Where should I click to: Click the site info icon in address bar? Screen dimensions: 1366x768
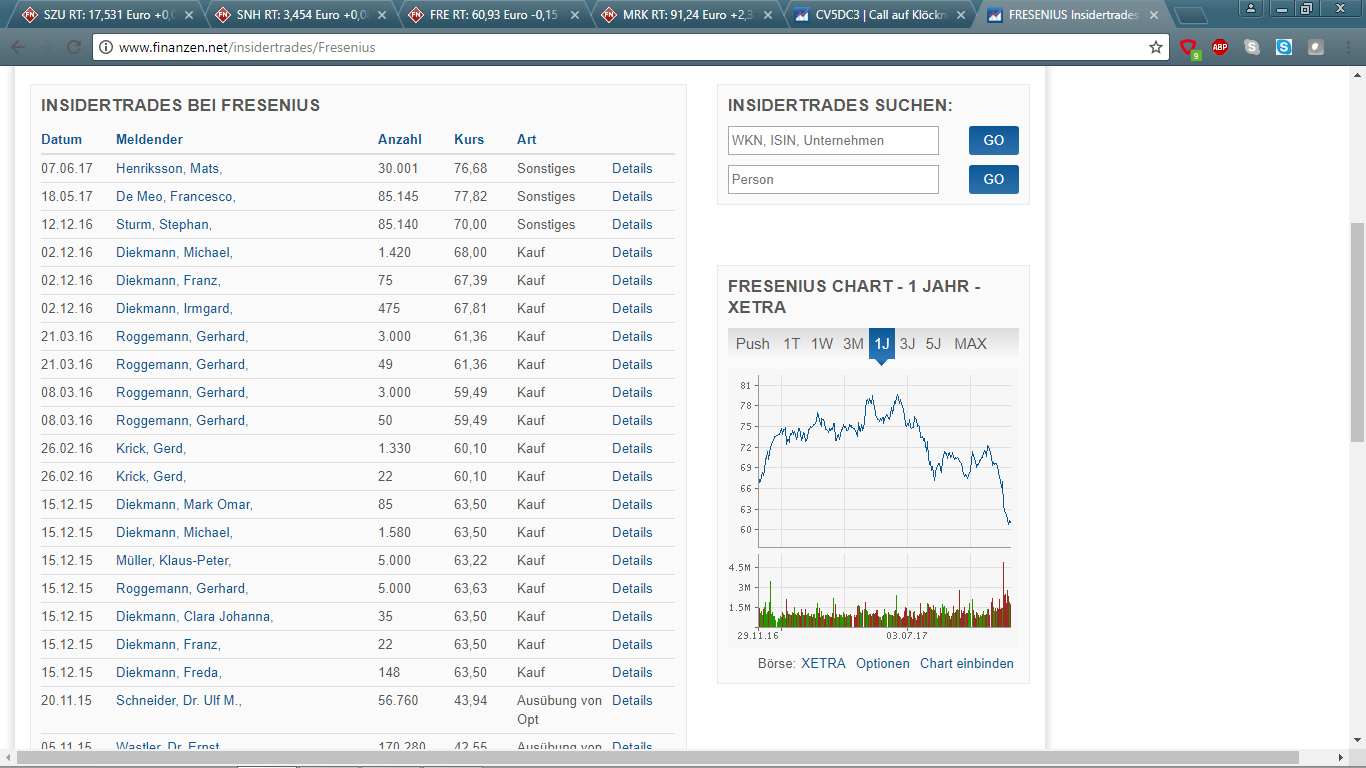pyautogui.click(x=106, y=47)
